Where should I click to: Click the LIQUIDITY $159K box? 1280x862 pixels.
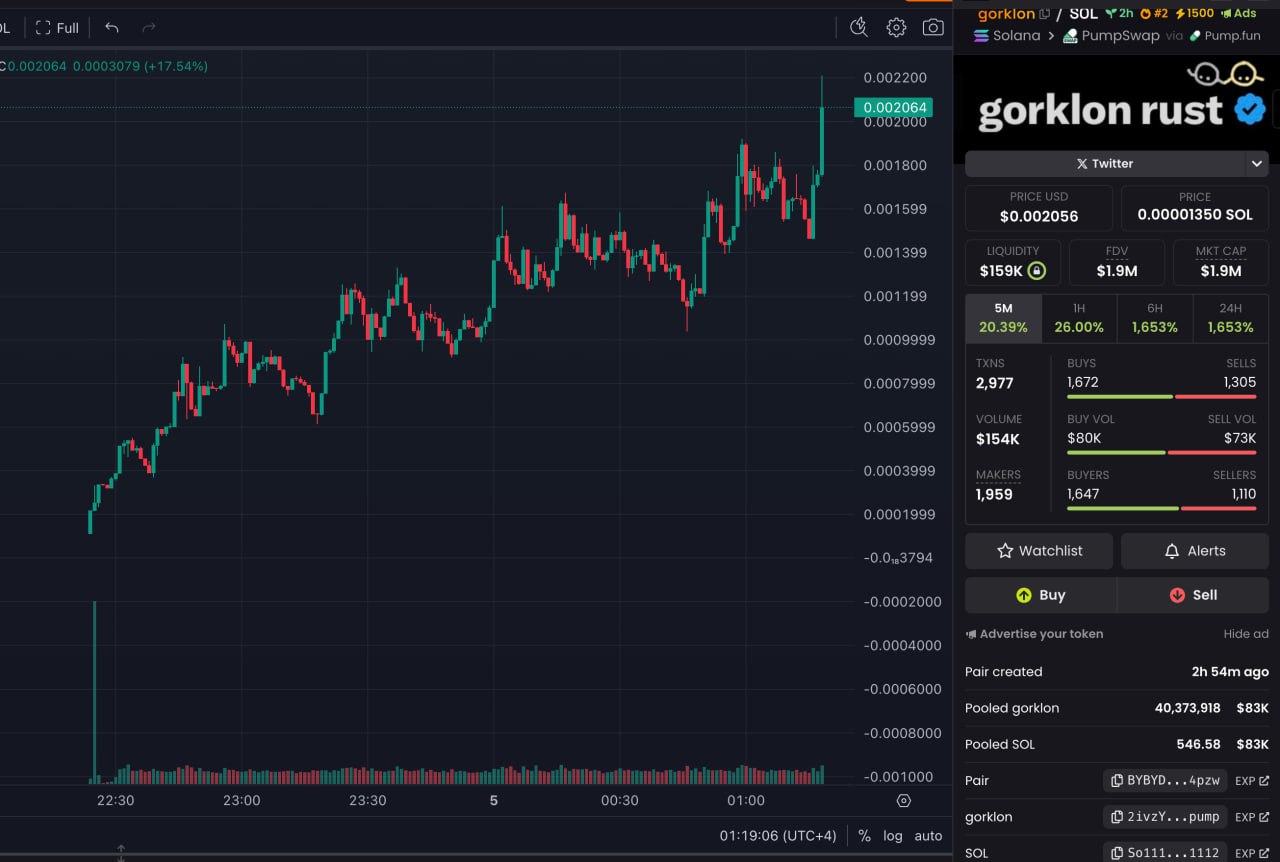(1012, 263)
